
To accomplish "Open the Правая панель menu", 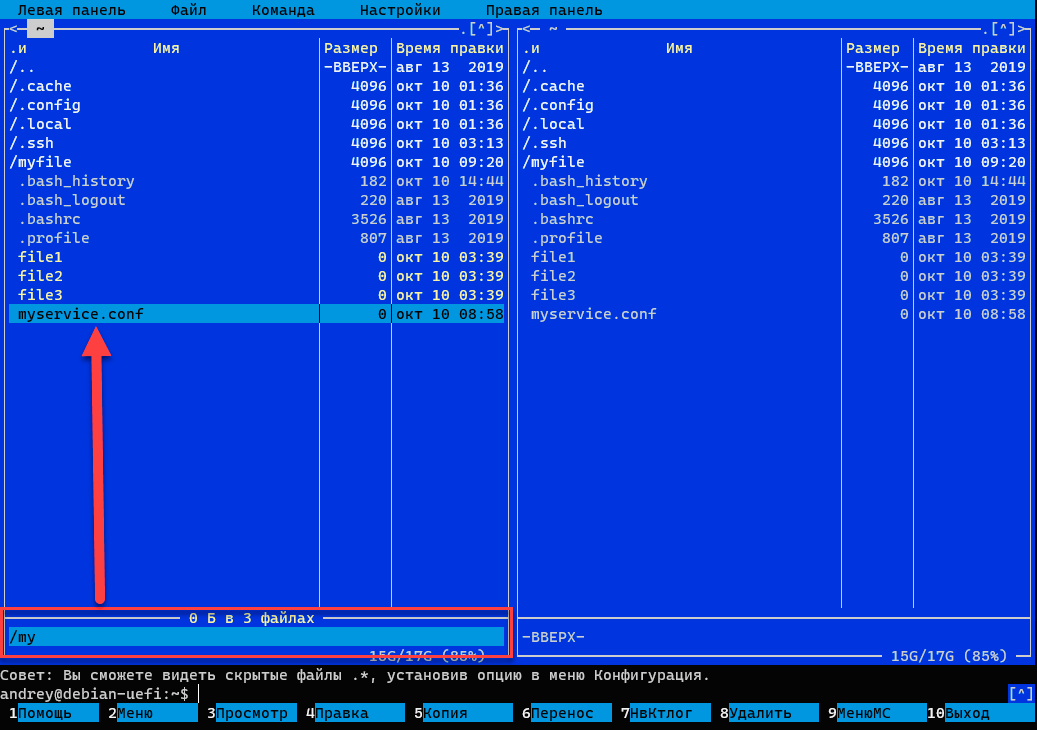I will click(x=544, y=10).
